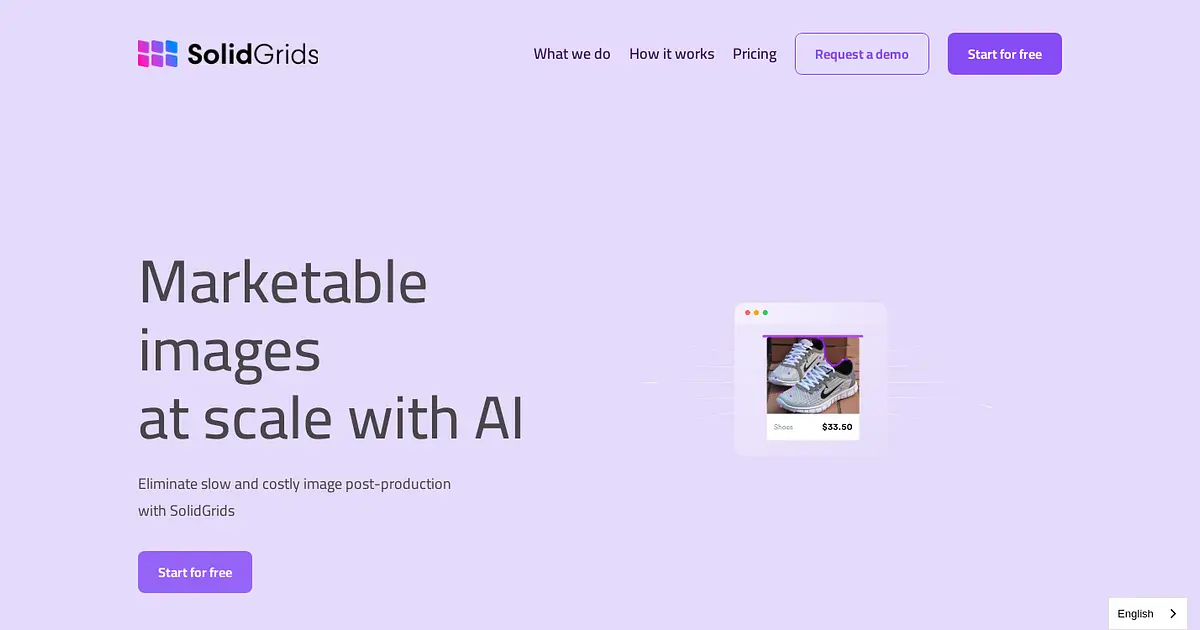Expand the chevron arrow beside English
Image resolution: width=1200 pixels, height=630 pixels.
tap(1173, 614)
